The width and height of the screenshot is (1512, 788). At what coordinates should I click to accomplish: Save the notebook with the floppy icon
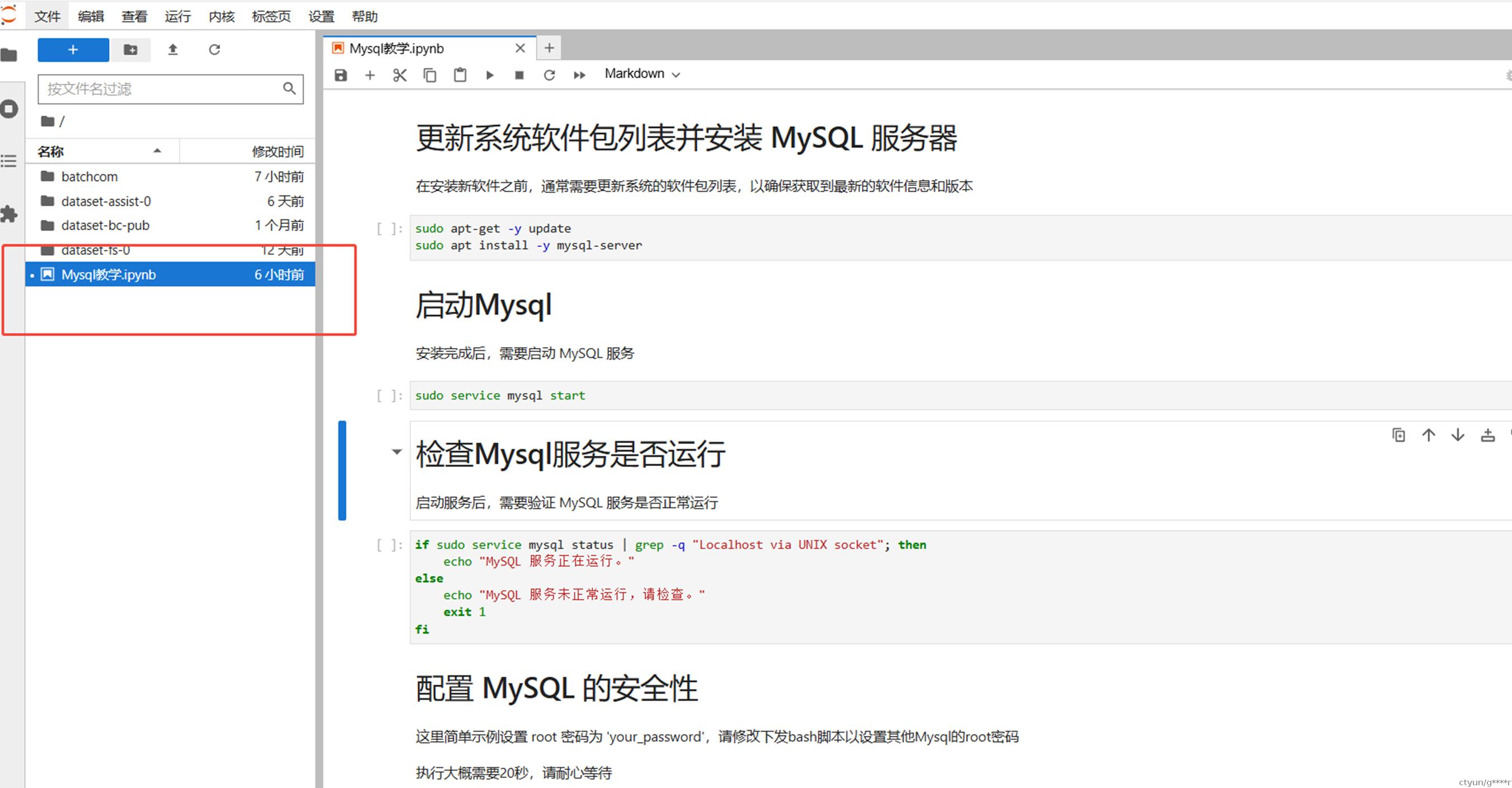[341, 75]
